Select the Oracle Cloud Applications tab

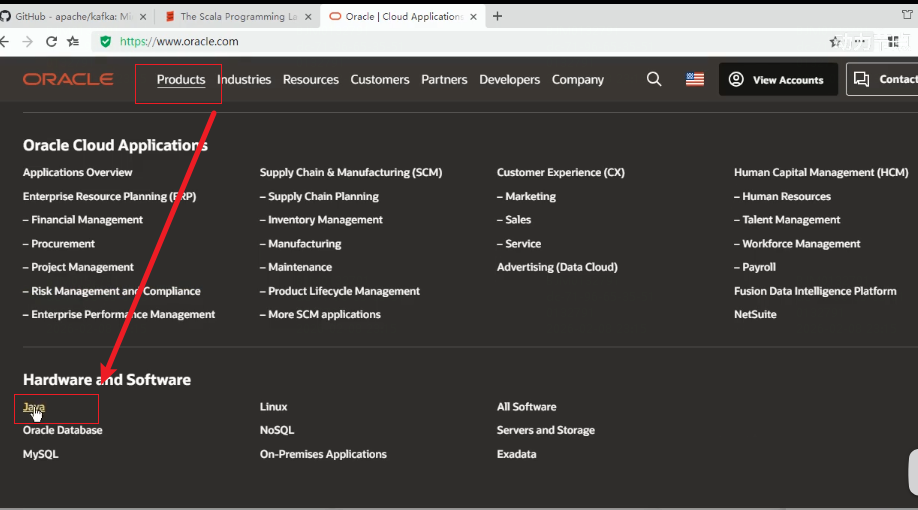[403, 16]
